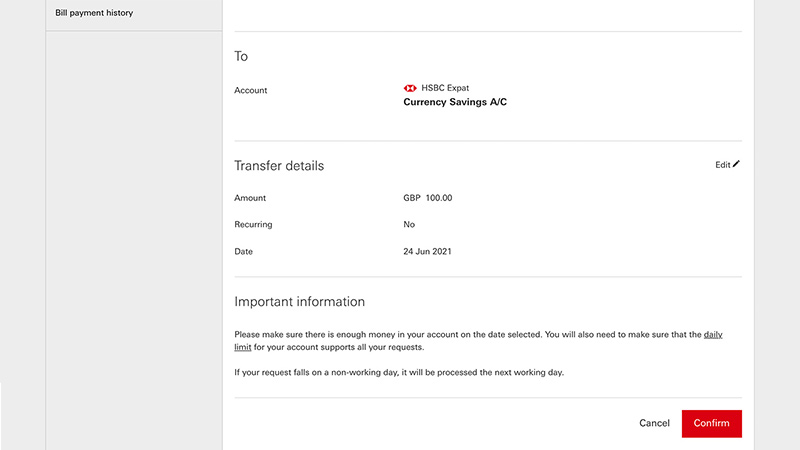
Task: Click the Edit link text
Action: [x=722, y=165]
